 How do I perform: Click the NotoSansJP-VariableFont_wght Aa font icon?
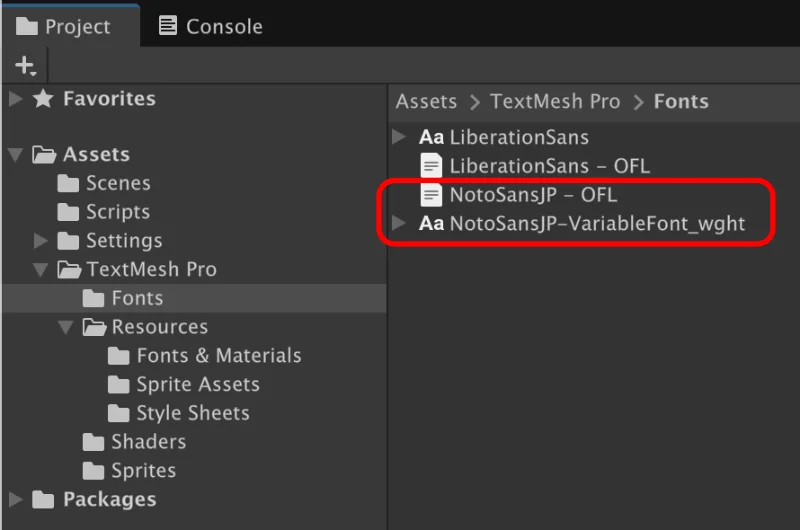point(431,223)
